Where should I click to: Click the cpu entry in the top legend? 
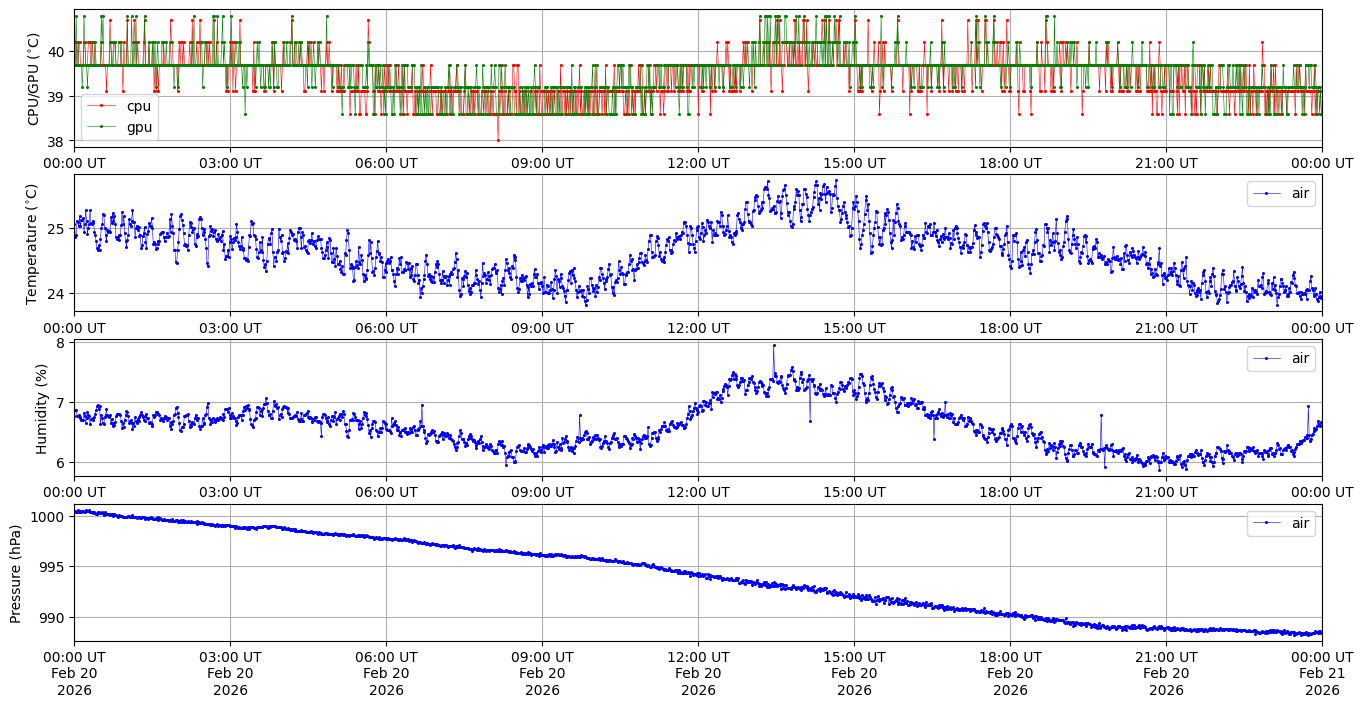pyautogui.click(x=138, y=106)
